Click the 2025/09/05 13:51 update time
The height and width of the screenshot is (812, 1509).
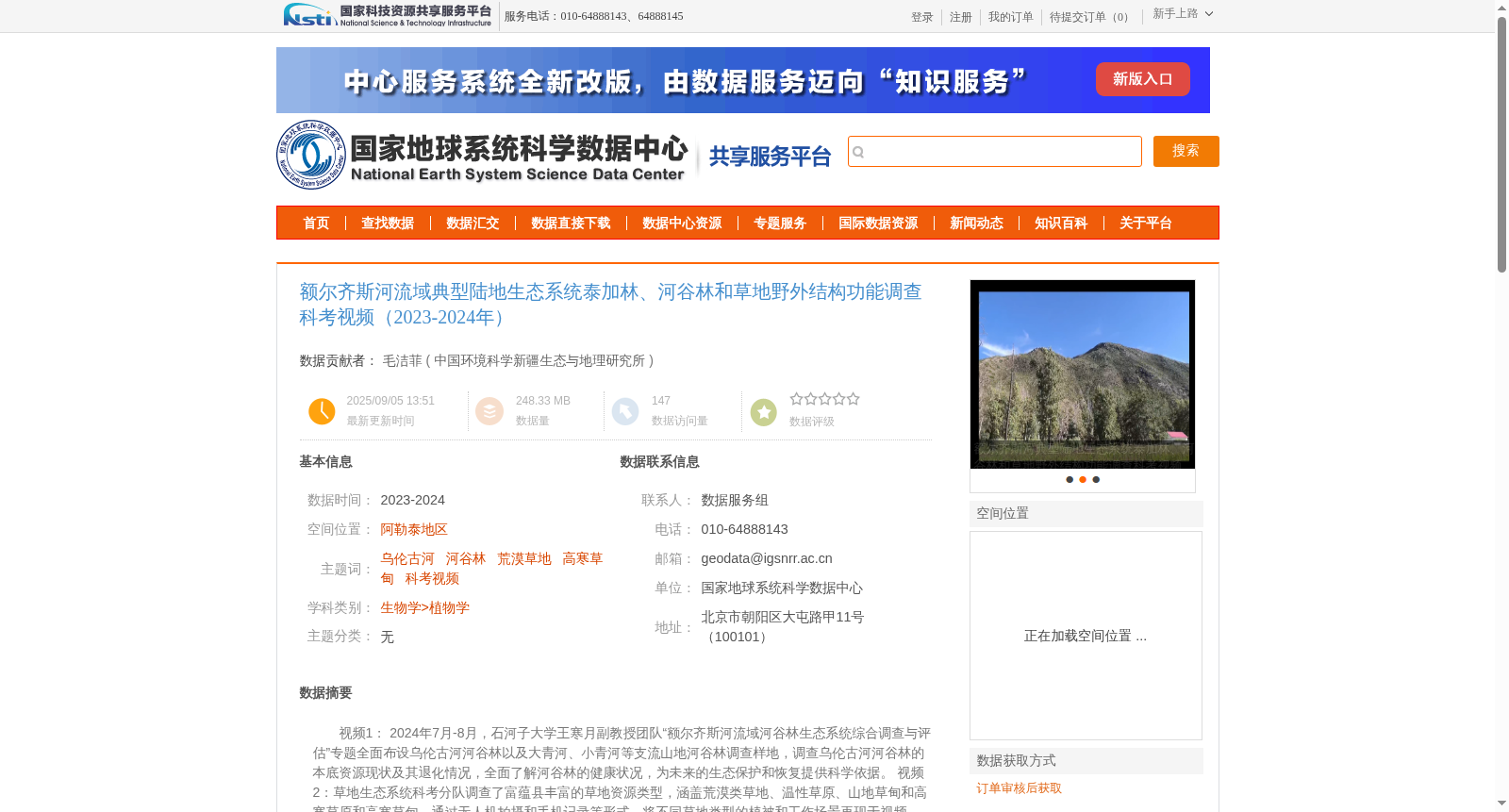pyautogui.click(x=390, y=401)
